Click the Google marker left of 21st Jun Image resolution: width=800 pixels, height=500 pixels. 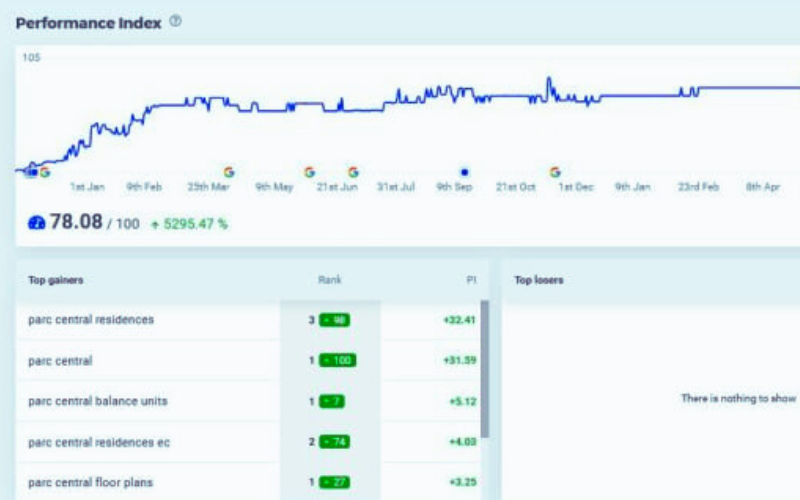[309, 172]
